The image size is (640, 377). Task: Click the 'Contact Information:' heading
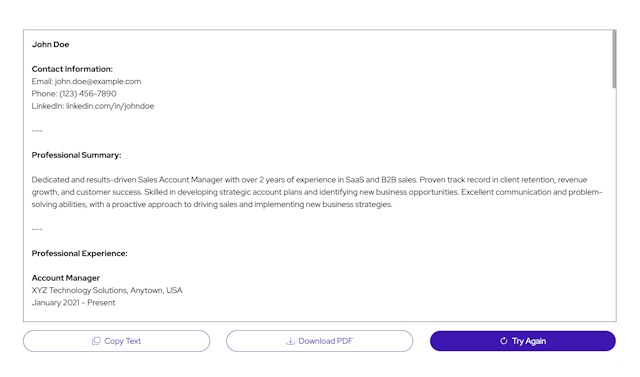pos(72,69)
